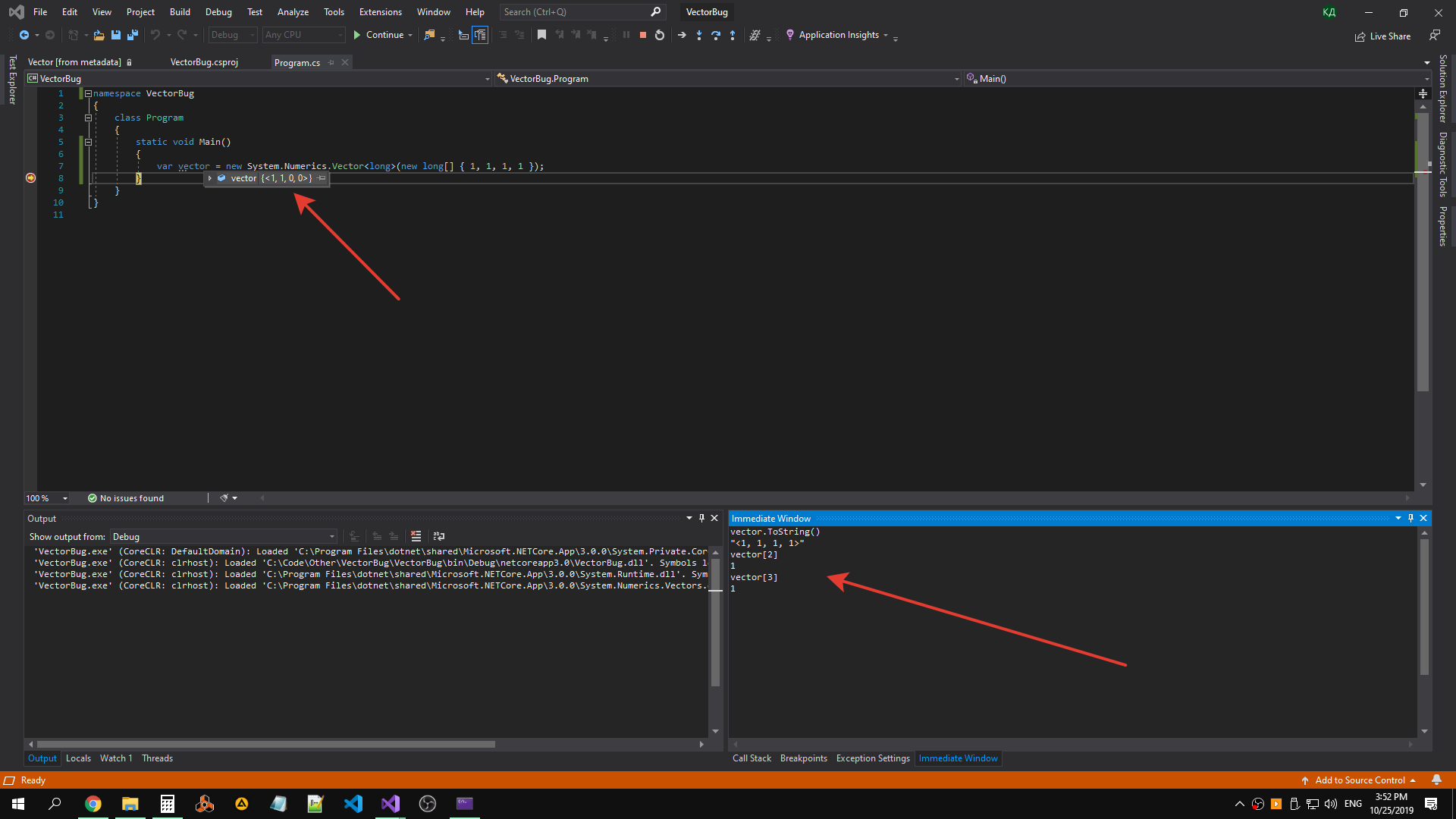Click the Google Chrome taskbar icon

pyautogui.click(x=93, y=803)
